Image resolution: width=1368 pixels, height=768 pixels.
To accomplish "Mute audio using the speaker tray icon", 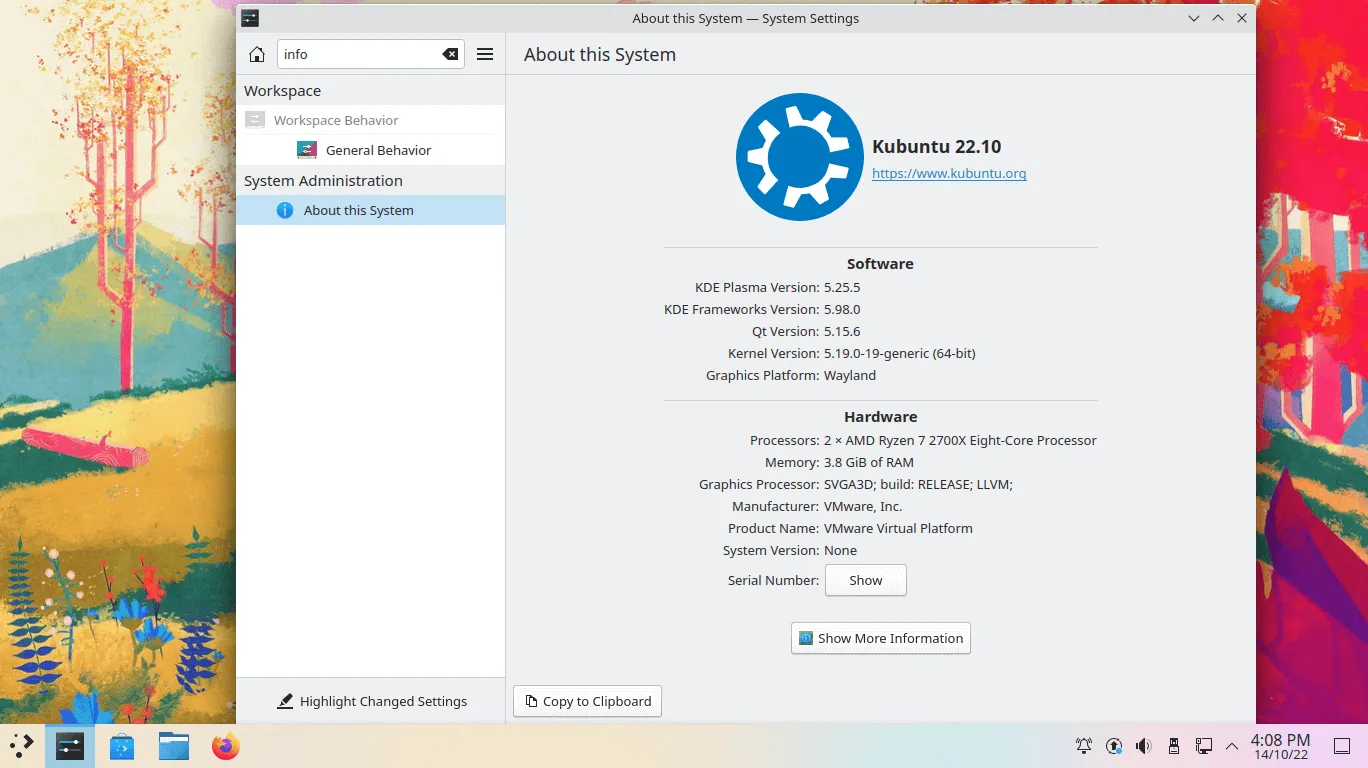I will (x=1143, y=746).
